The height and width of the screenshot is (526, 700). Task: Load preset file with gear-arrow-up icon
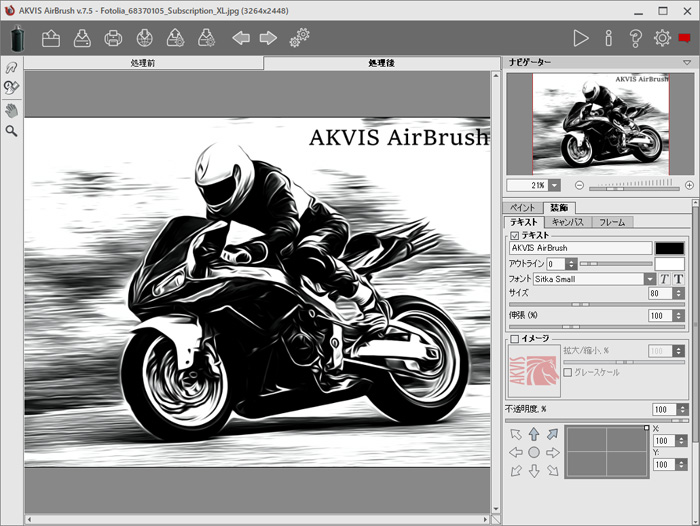click(175, 38)
